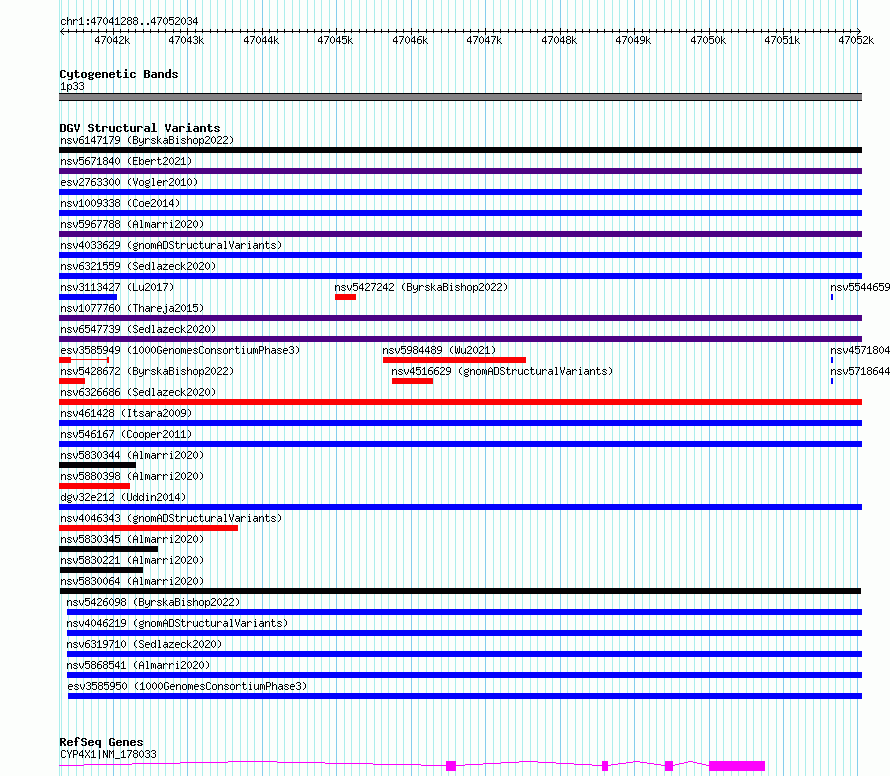
Task: Select nsv5830344 (Almarri2020) label
Action: point(132,455)
